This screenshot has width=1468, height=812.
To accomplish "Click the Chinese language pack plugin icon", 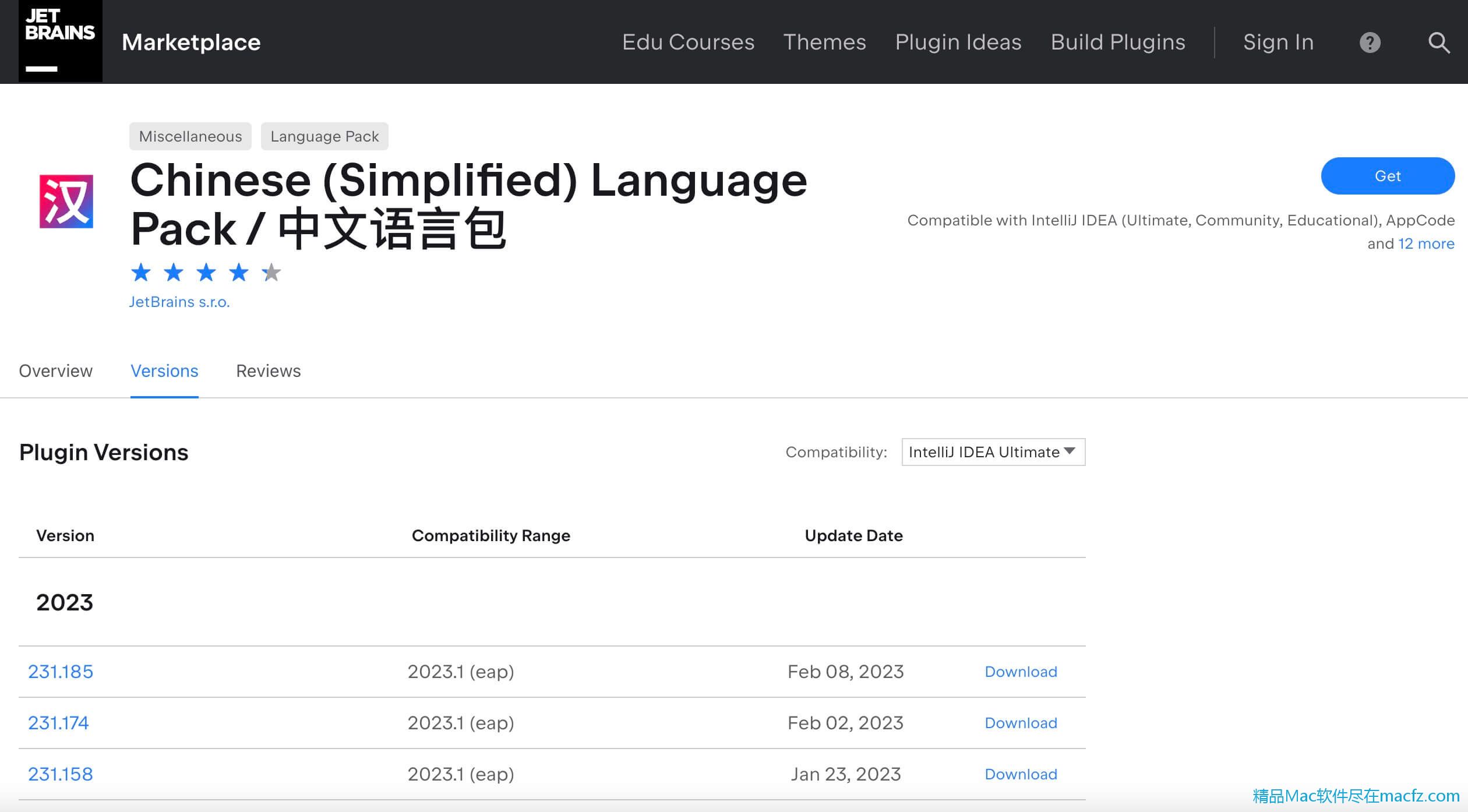I will [66, 201].
